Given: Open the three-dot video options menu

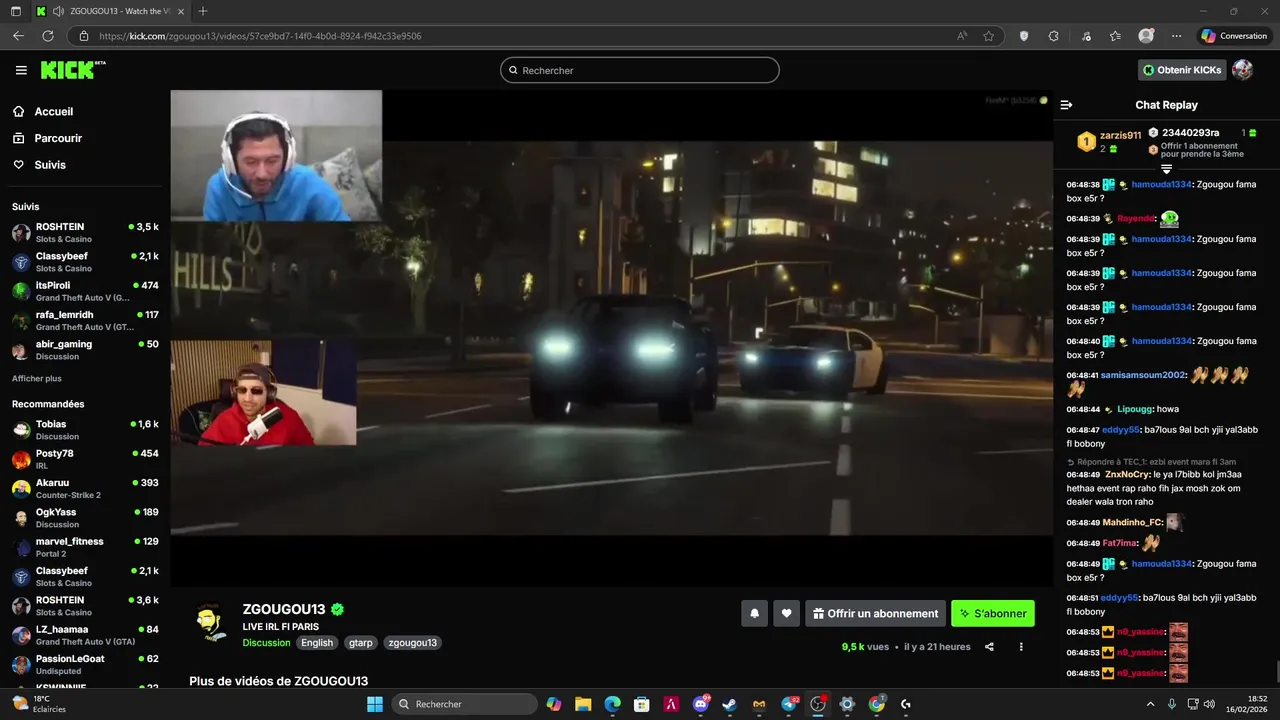Looking at the screenshot, I should click(1021, 647).
